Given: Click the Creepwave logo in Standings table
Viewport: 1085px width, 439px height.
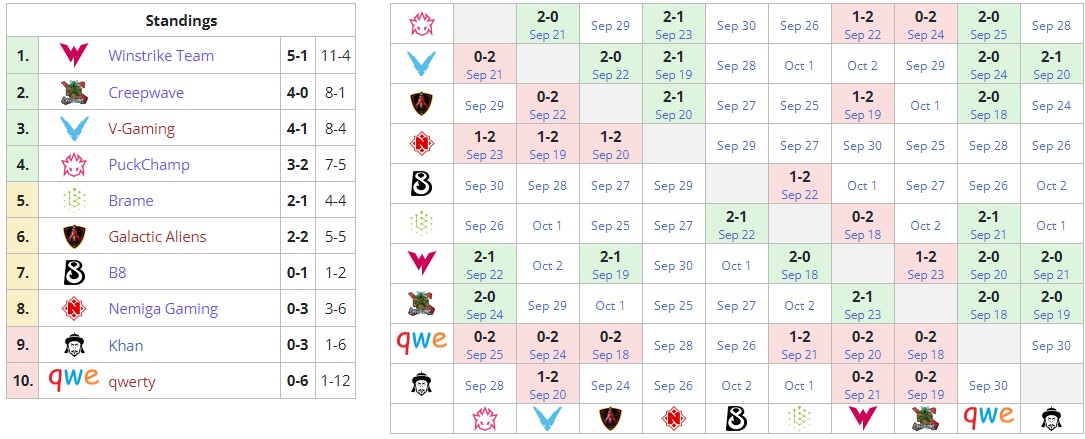Looking at the screenshot, I should pos(73,93).
